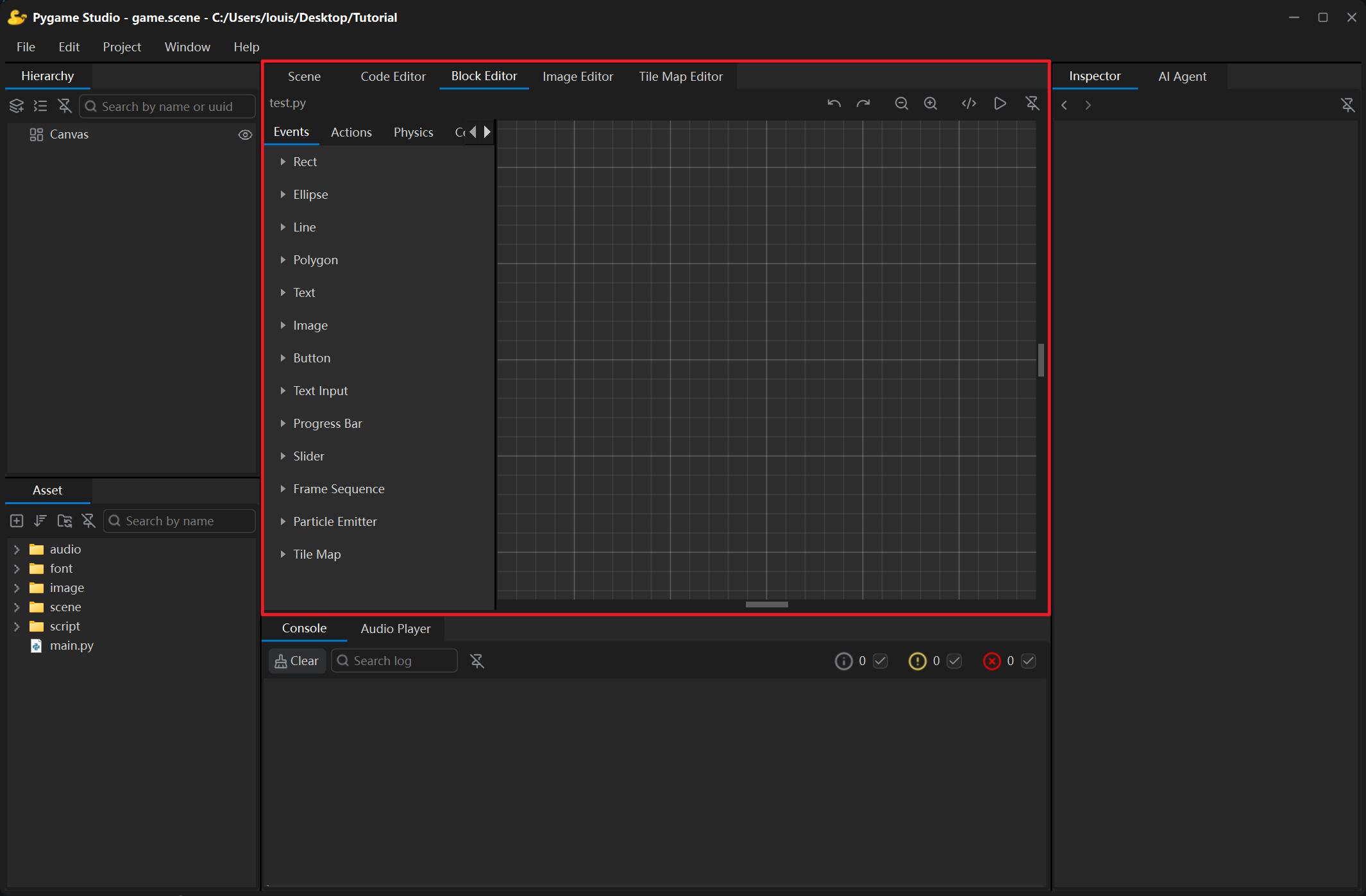Image resolution: width=1366 pixels, height=896 pixels.
Task: Open the Image Editor tab
Action: pos(578,76)
